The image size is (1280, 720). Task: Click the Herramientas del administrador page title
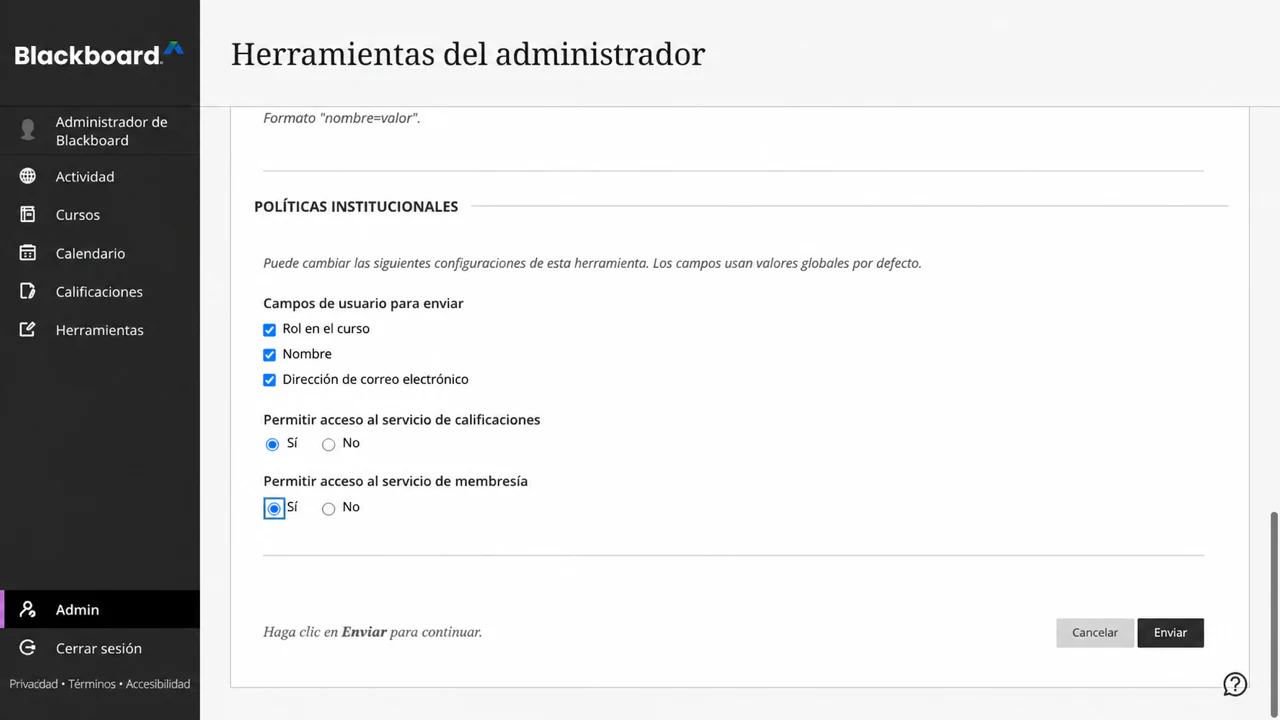(468, 54)
